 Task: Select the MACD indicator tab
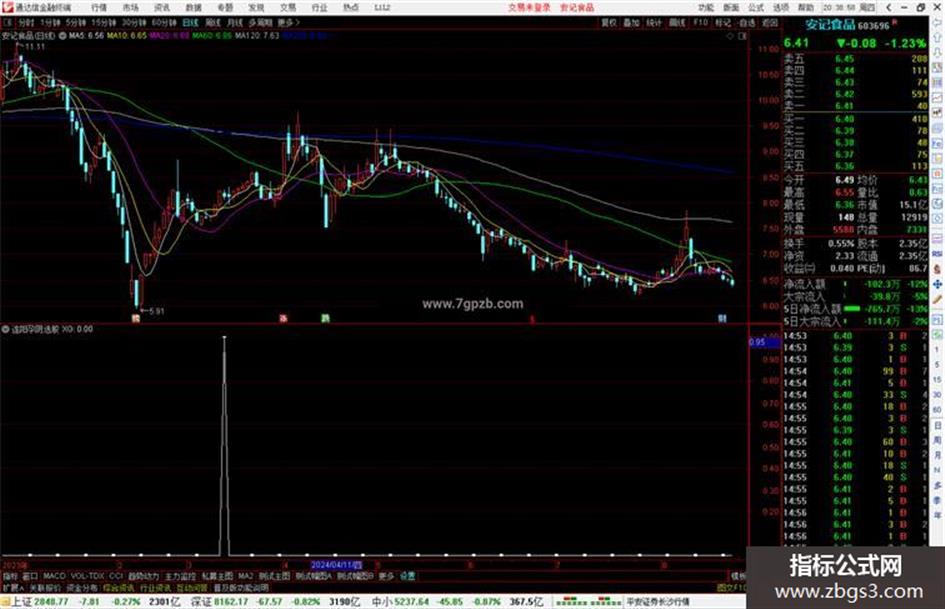(x=54, y=577)
